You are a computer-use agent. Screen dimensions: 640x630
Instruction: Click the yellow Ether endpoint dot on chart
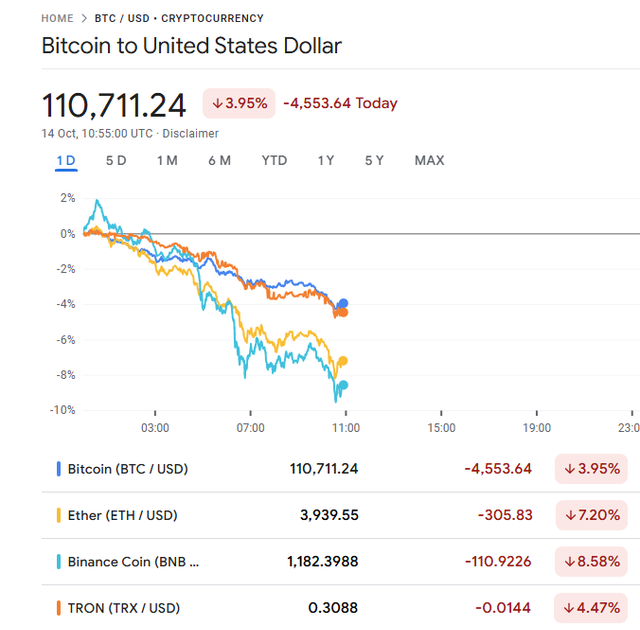343,361
